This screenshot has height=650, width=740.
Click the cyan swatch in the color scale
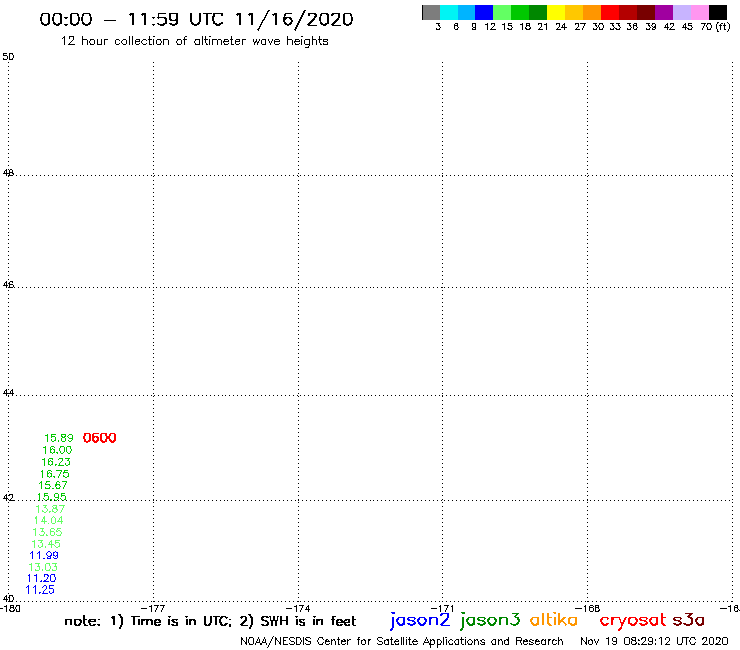tap(449, 12)
